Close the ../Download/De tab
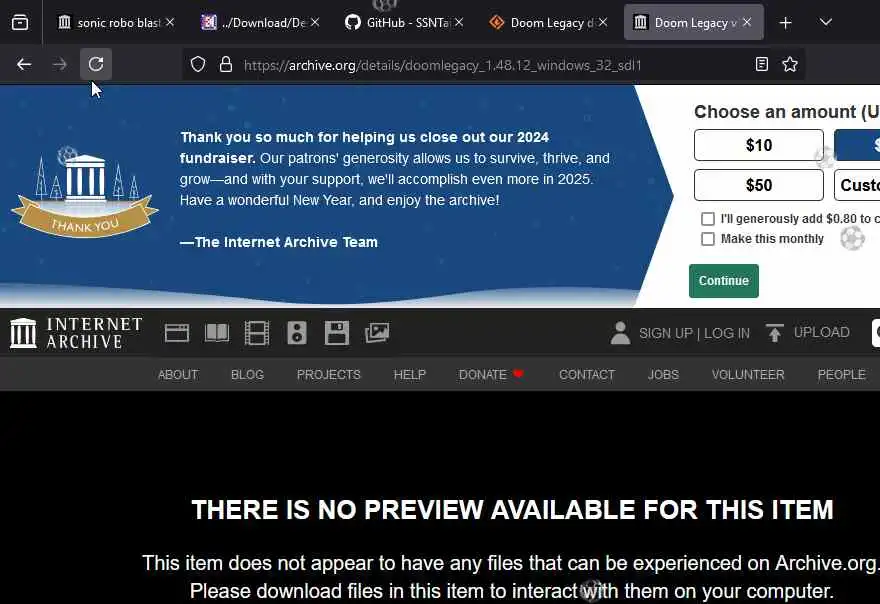Screen dimensions: 880x604 pos(315,22)
